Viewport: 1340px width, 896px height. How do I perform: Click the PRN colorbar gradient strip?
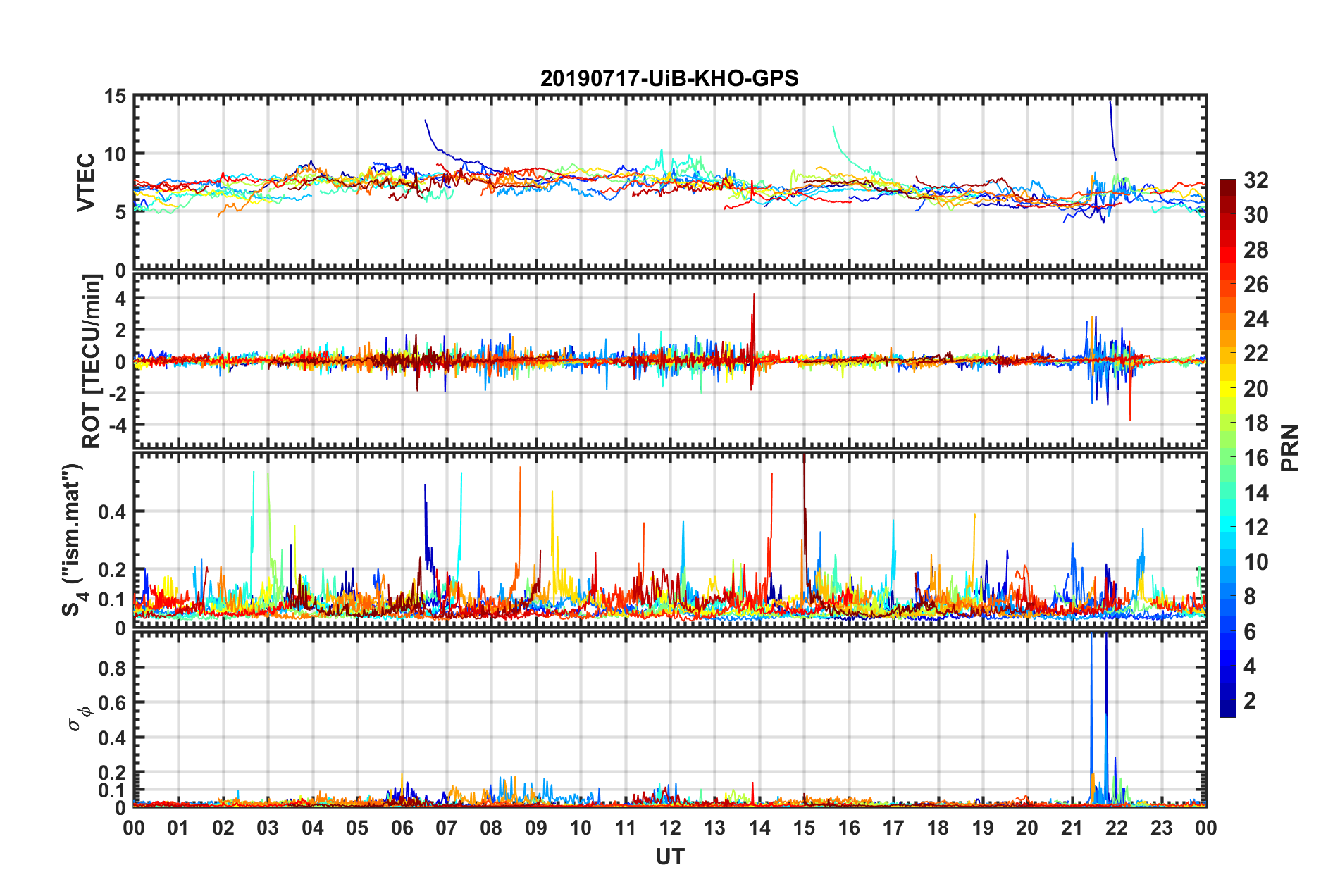point(1228,448)
